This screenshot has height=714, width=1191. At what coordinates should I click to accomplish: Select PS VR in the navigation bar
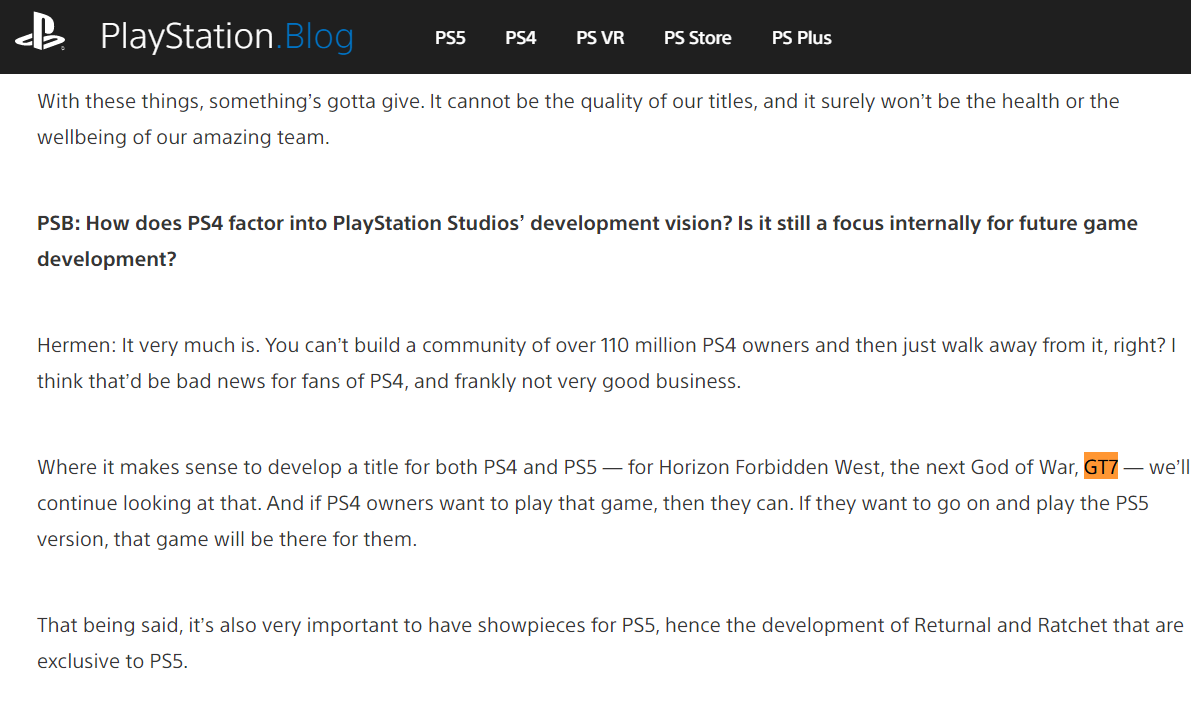[600, 38]
